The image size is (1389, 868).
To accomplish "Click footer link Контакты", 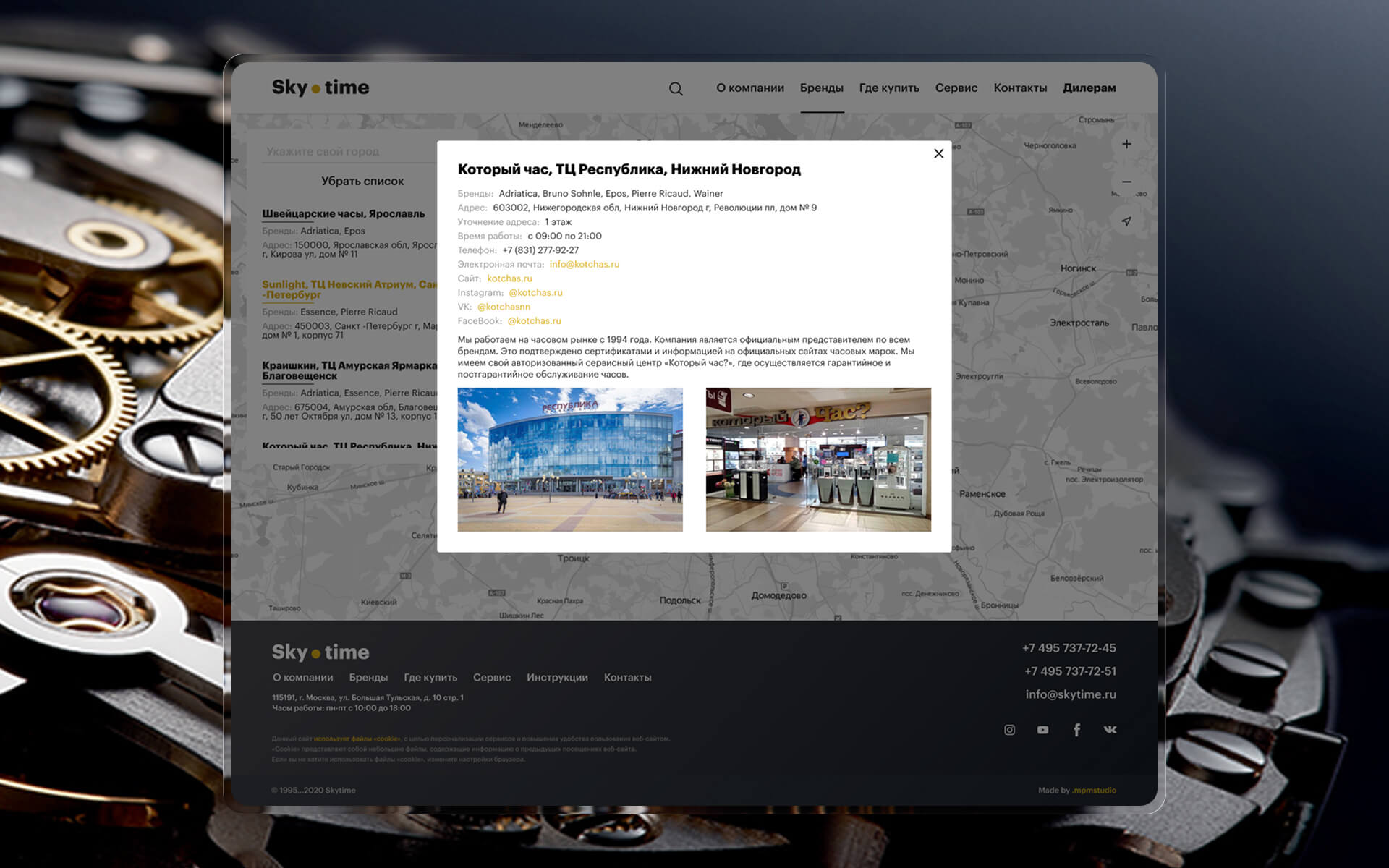I will point(628,678).
